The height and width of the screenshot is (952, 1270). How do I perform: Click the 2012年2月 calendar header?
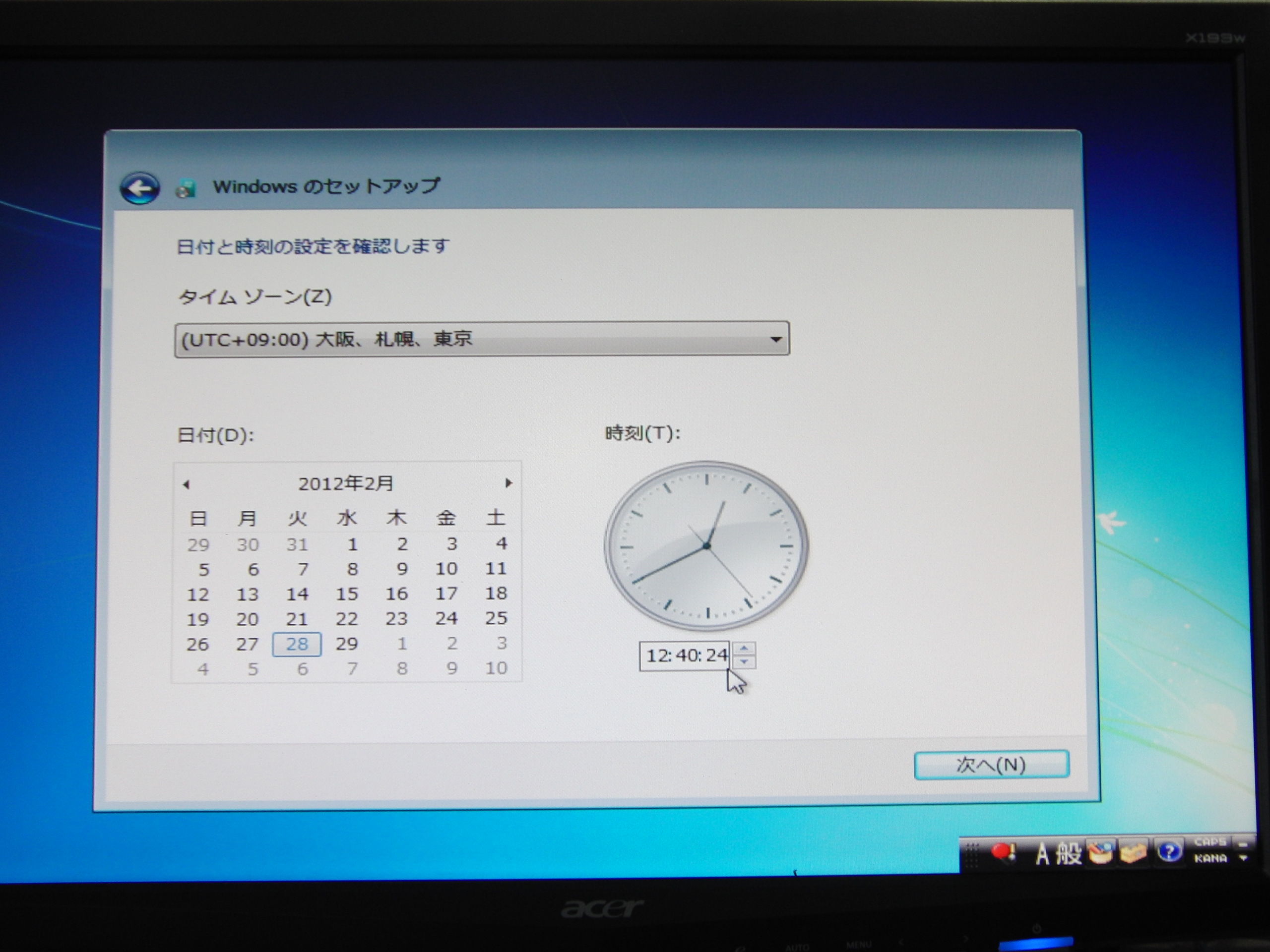tap(346, 484)
